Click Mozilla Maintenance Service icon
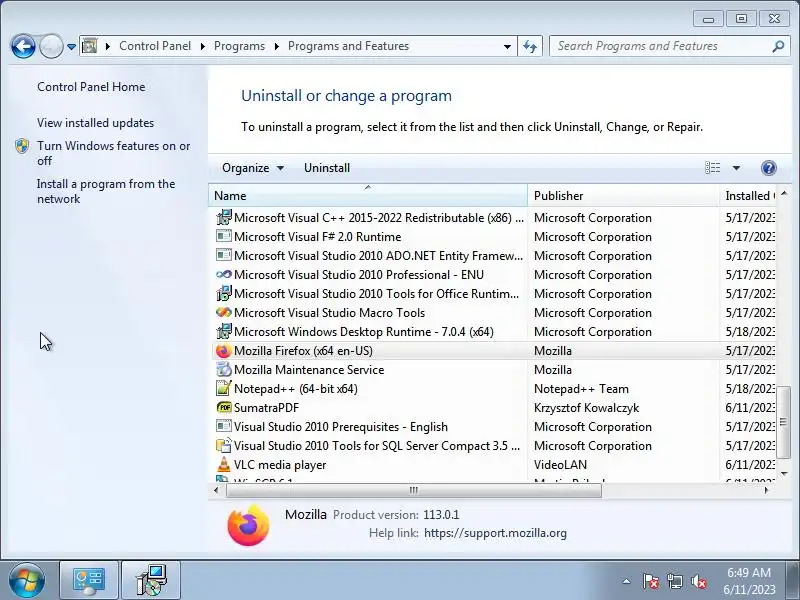800x600 pixels. (223, 370)
